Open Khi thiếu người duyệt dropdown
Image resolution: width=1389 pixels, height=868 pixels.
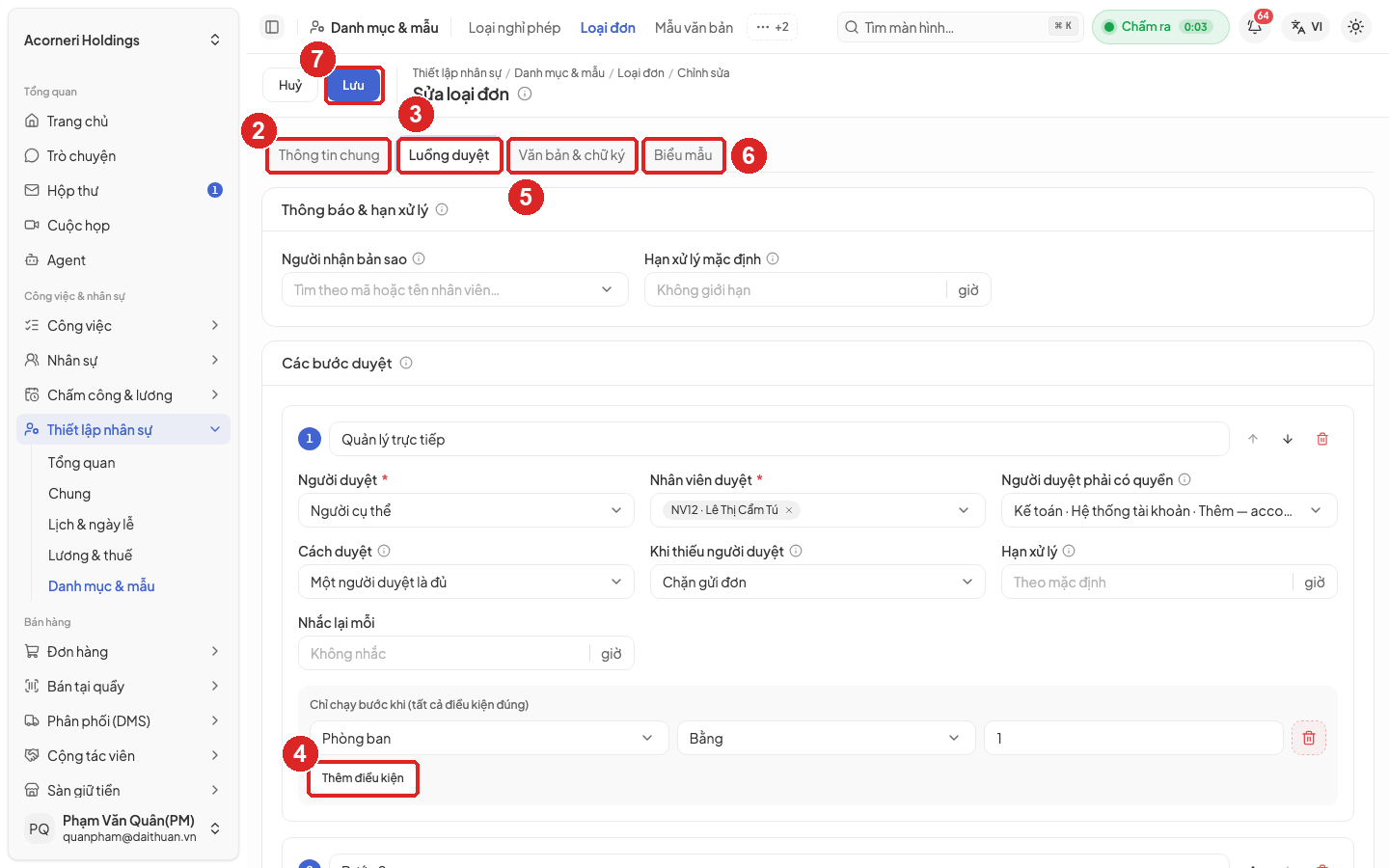pos(818,582)
